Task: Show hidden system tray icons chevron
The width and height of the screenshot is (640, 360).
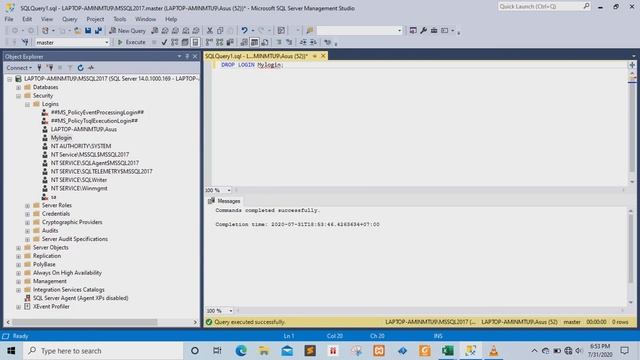Action: click(534, 351)
